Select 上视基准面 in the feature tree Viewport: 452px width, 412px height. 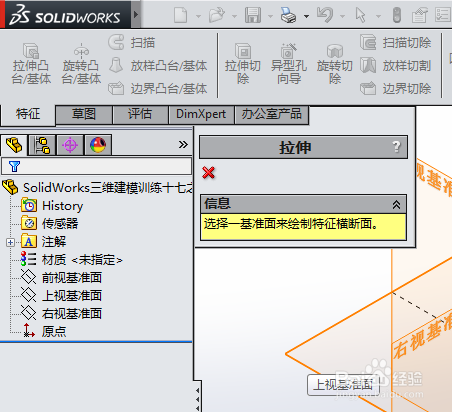point(62,296)
